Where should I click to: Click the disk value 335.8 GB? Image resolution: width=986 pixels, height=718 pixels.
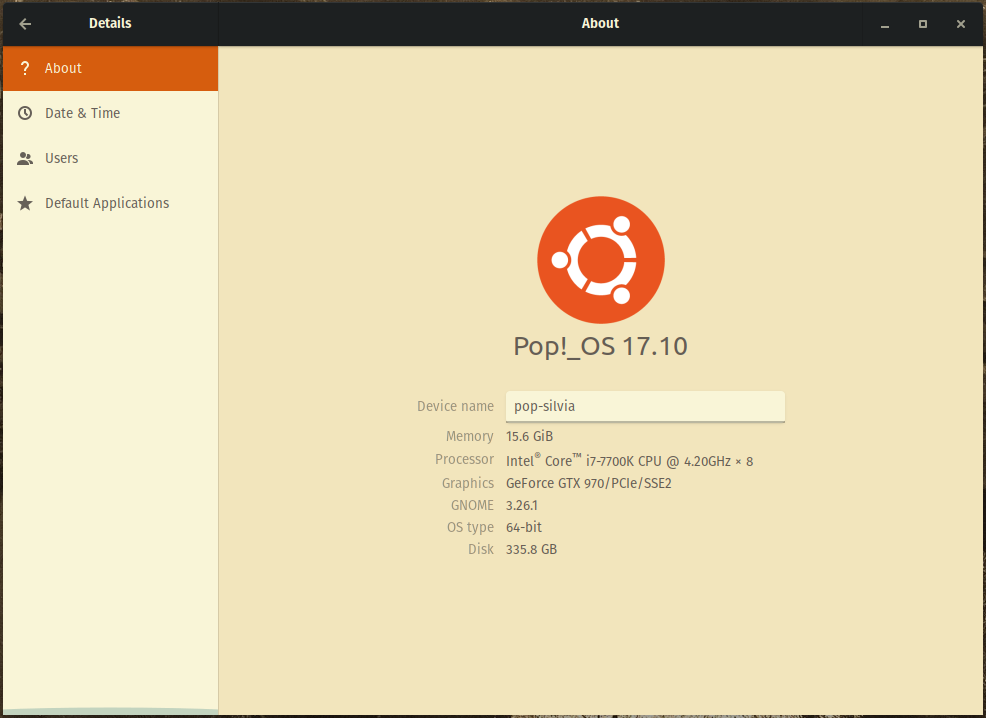coord(531,550)
